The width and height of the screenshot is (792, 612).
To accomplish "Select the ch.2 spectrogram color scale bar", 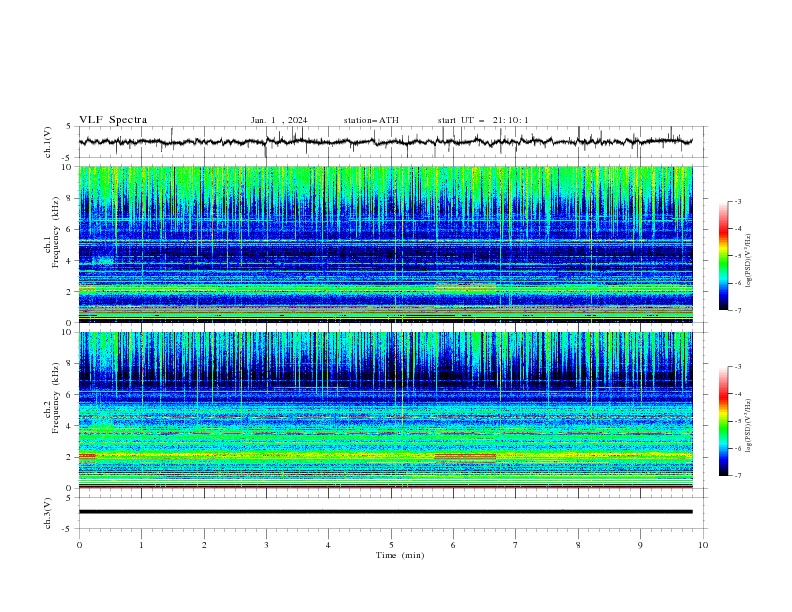I will point(723,421).
